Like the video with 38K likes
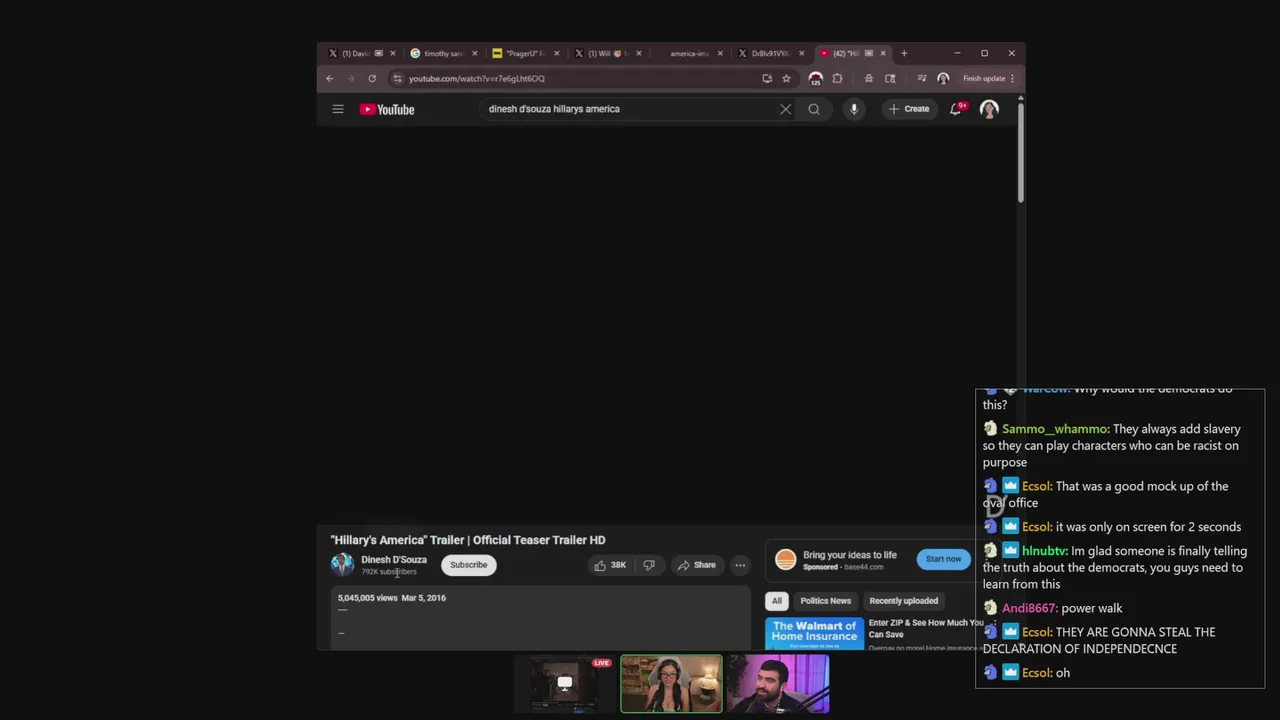Viewport: 1280px width, 720px height. (x=609, y=565)
